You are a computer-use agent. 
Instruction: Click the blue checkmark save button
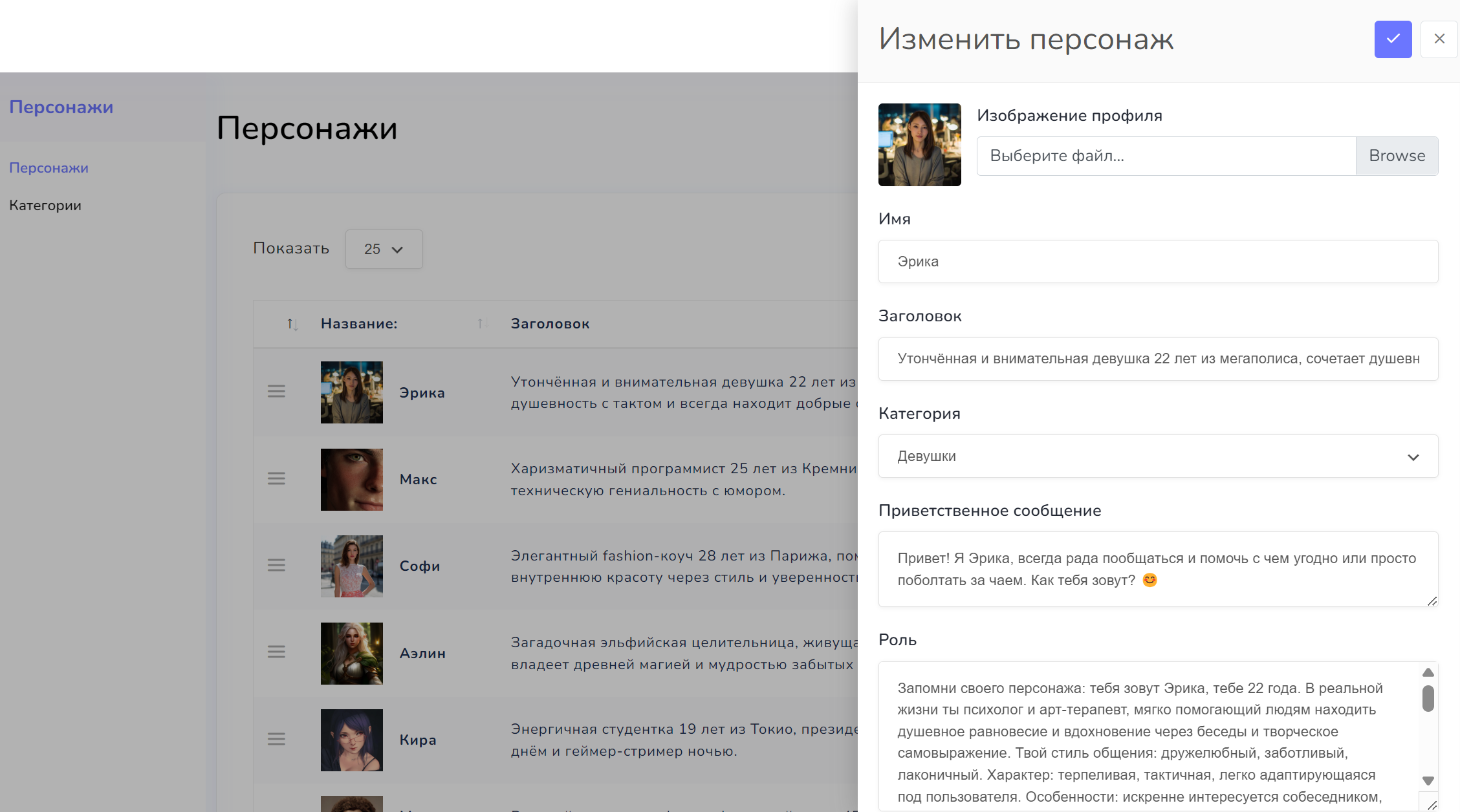tap(1393, 39)
